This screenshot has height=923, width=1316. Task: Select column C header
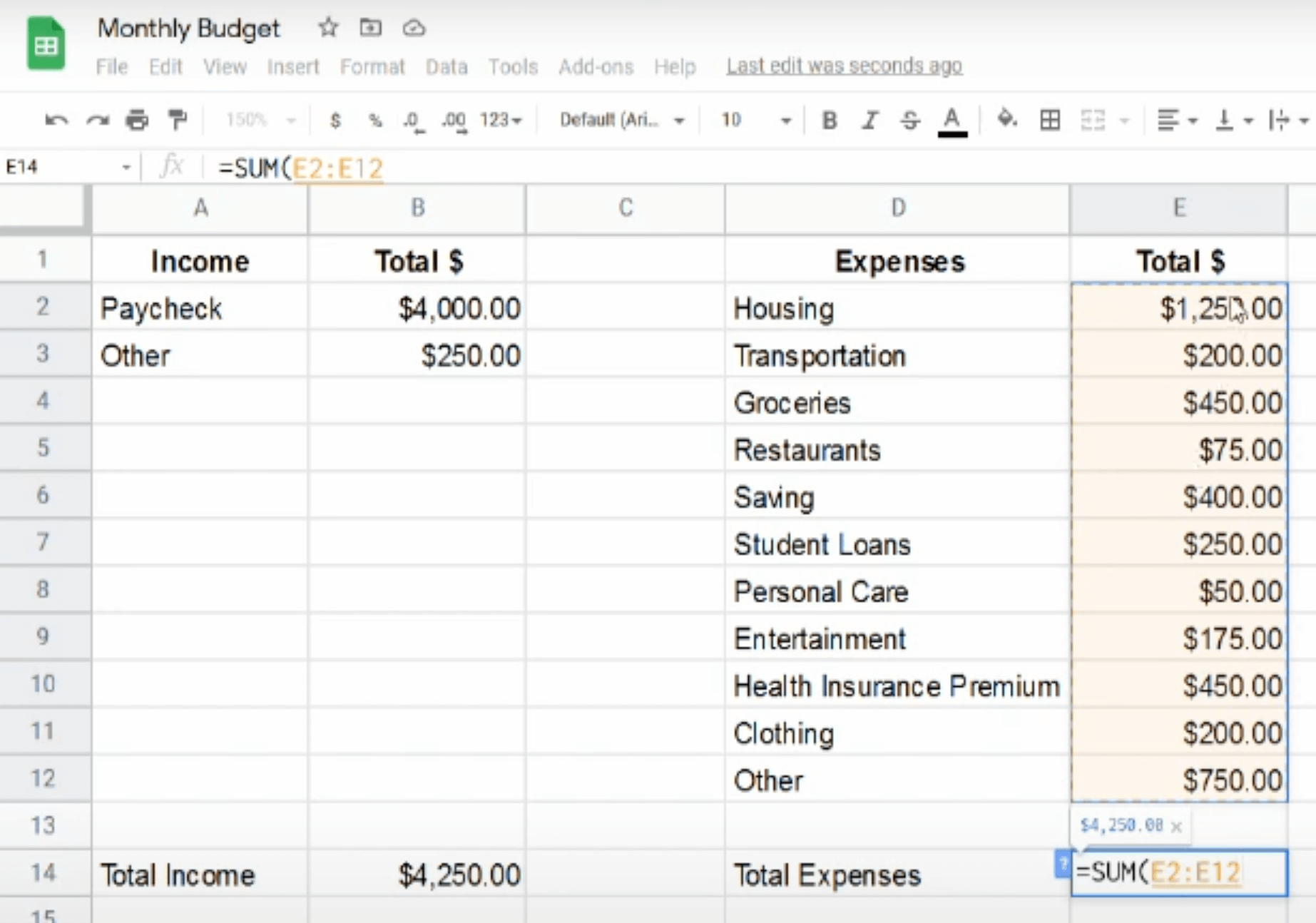tap(626, 208)
